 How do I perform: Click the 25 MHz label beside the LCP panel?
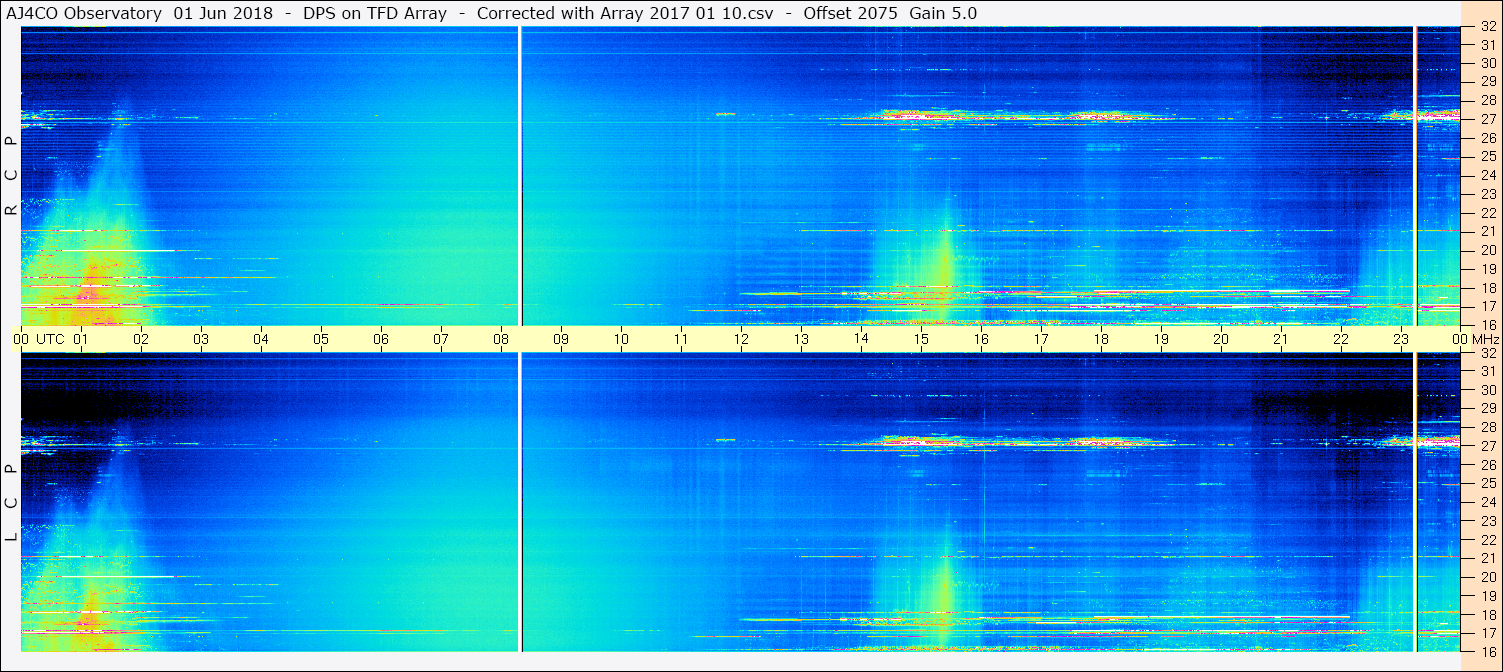point(1488,483)
